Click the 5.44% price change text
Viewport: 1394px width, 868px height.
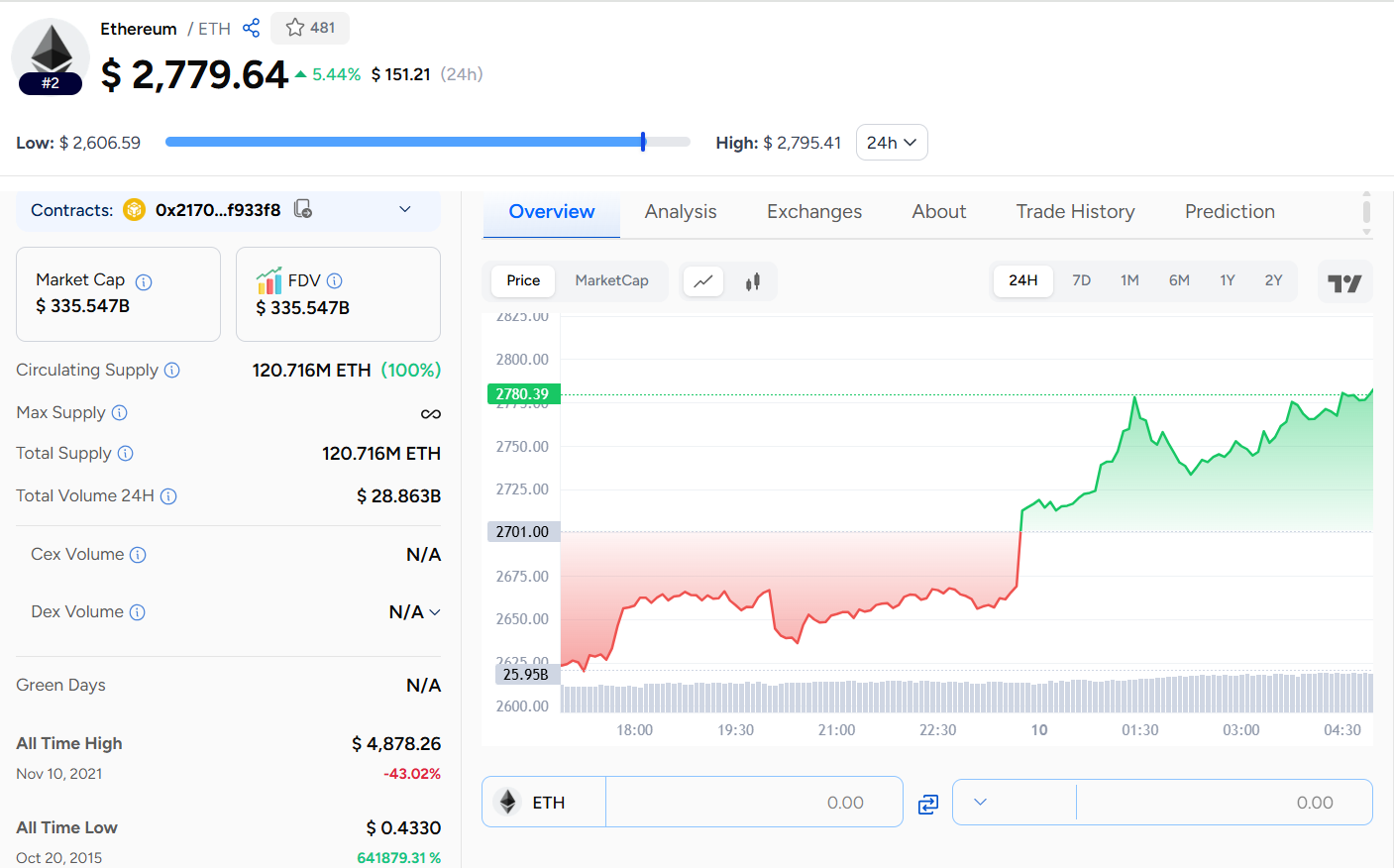click(337, 74)
